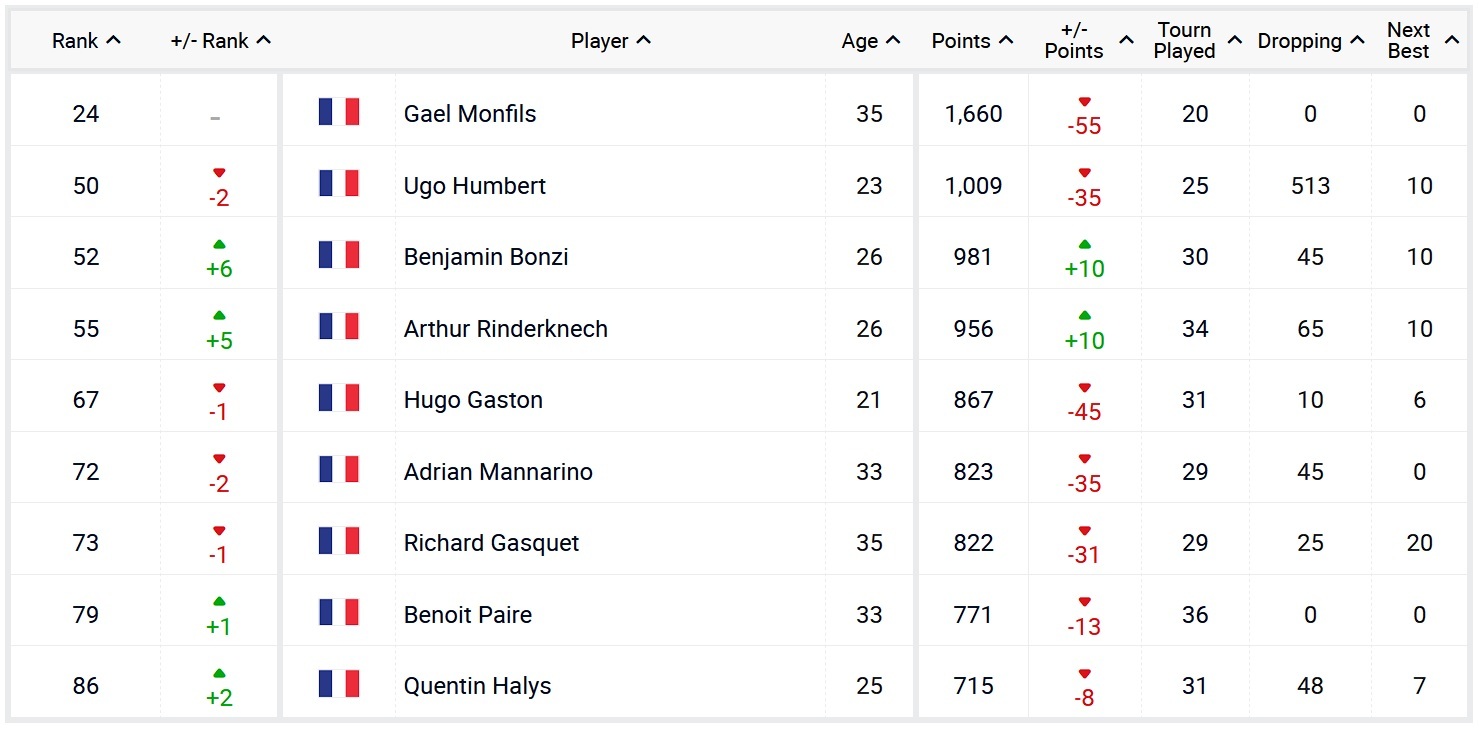The image size is (1479, 731).
Task: Open Benoit Paire's player link
Action: [x=468, y=614]
